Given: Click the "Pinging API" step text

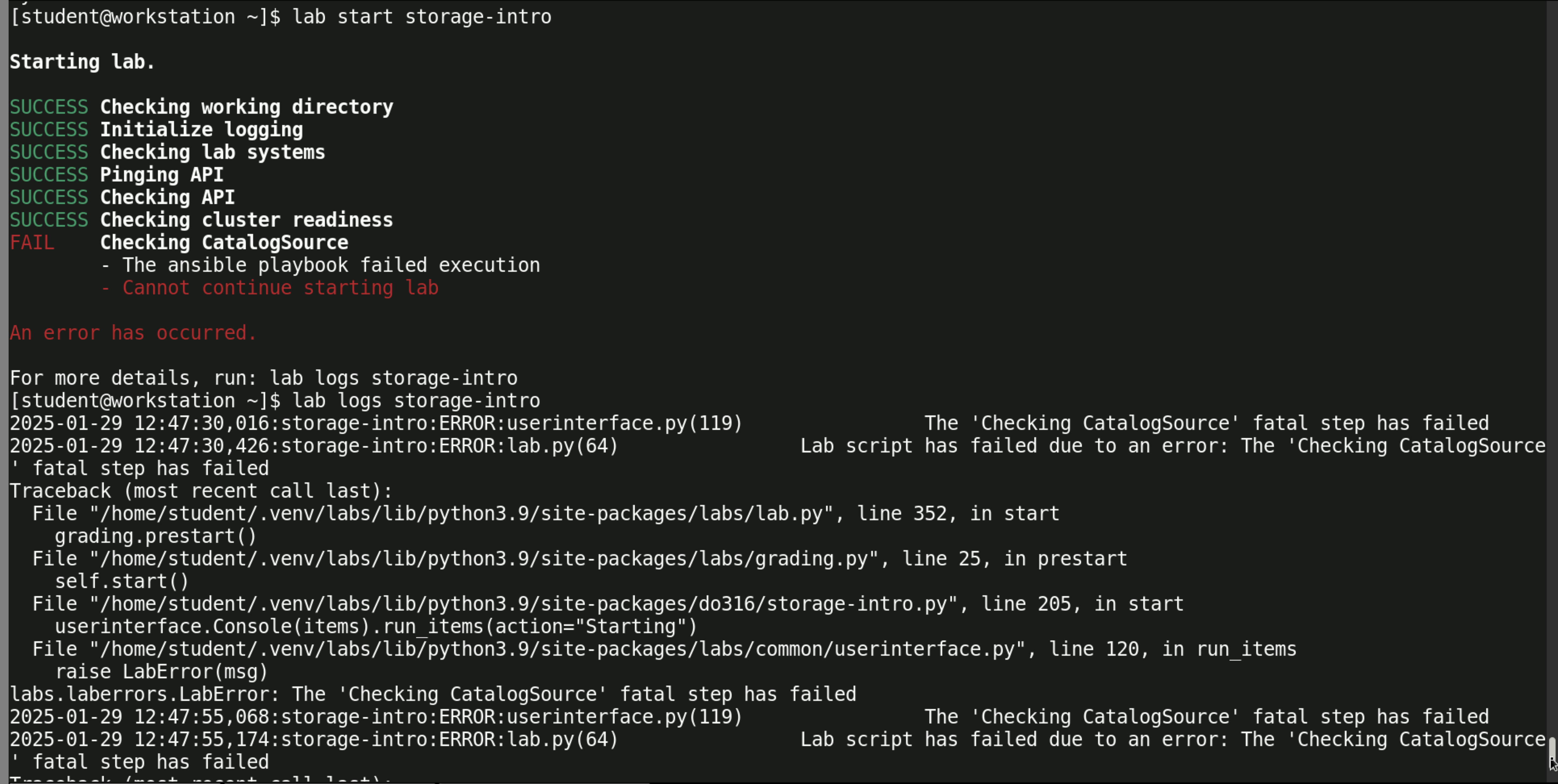Looking at the screenshot, I should pyautogui.click(x=161, y=175).
